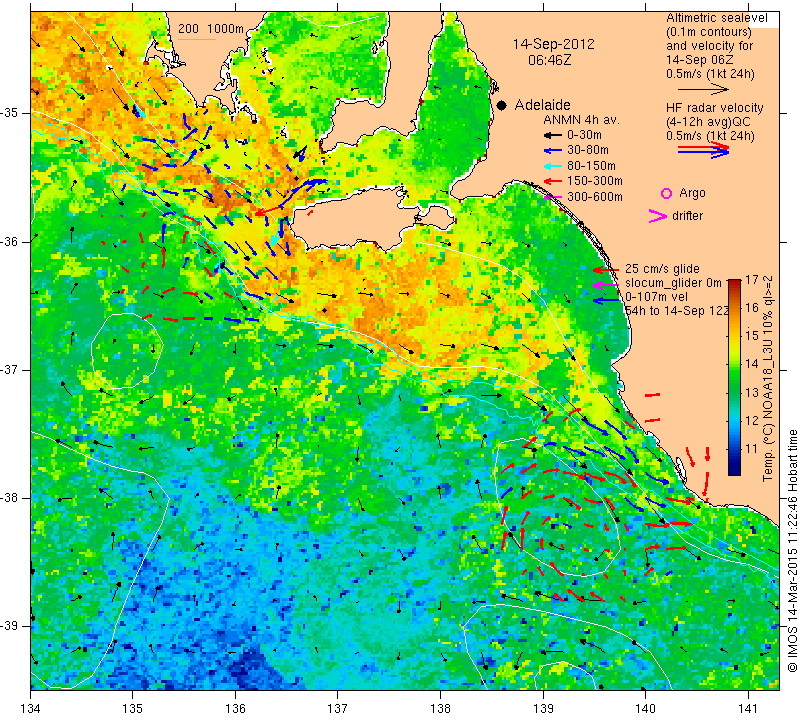This screenshot has width=800, height=720.
Task: Click the black 0-30m legend arrow
Action: [553, 135]
